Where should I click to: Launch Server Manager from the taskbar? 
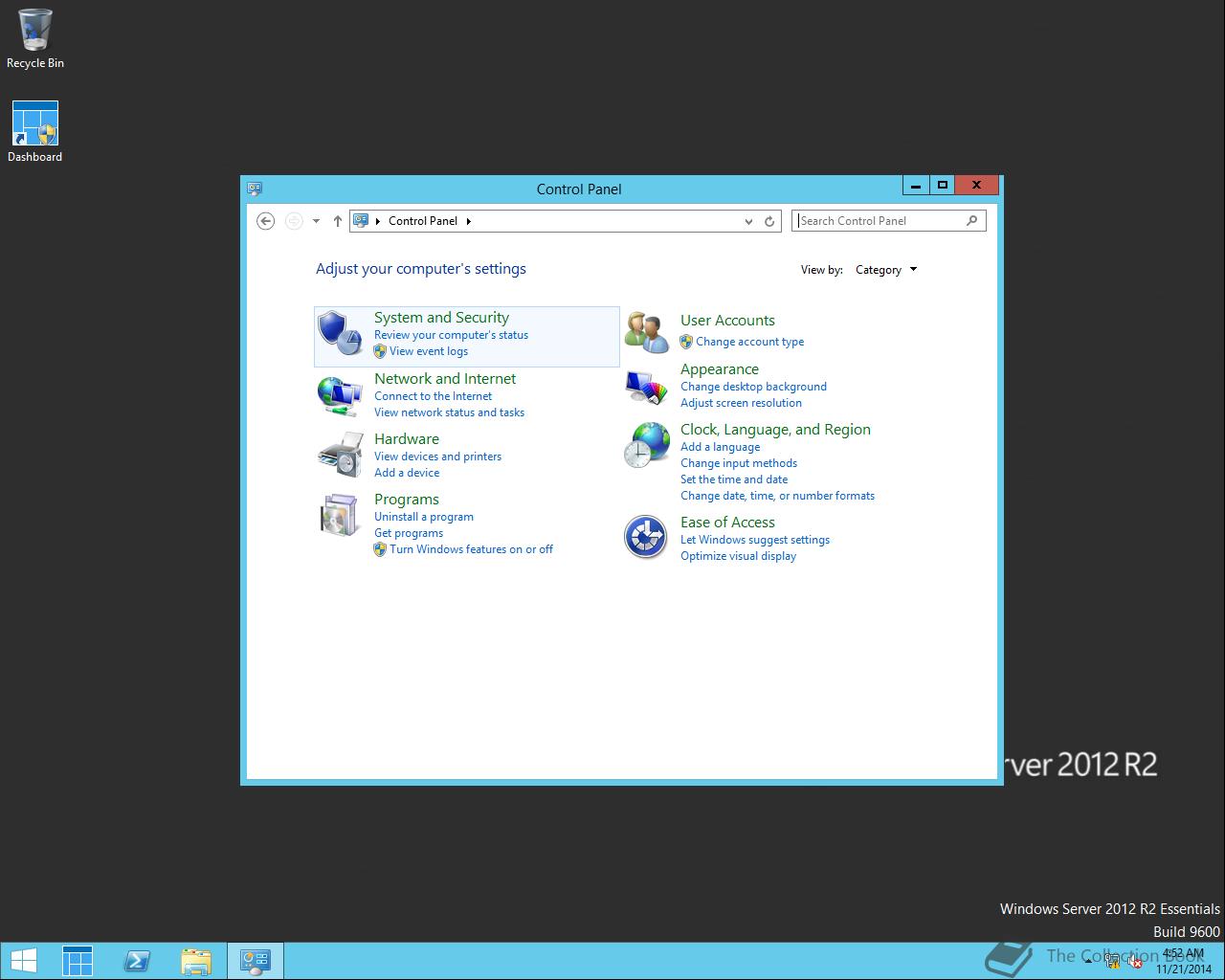click(78, 961)
